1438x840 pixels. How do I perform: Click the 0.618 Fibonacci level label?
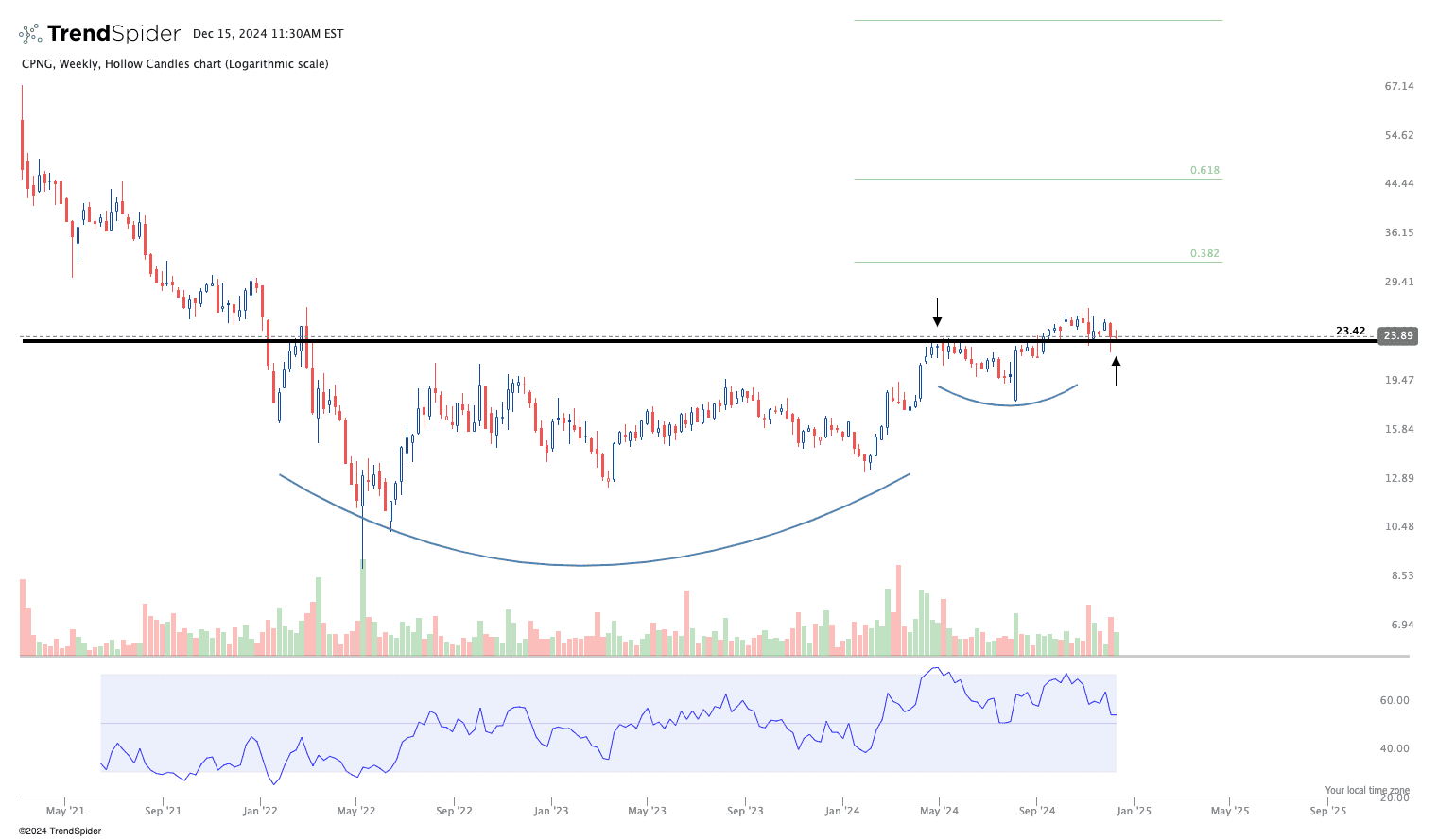pos(1204,171)
